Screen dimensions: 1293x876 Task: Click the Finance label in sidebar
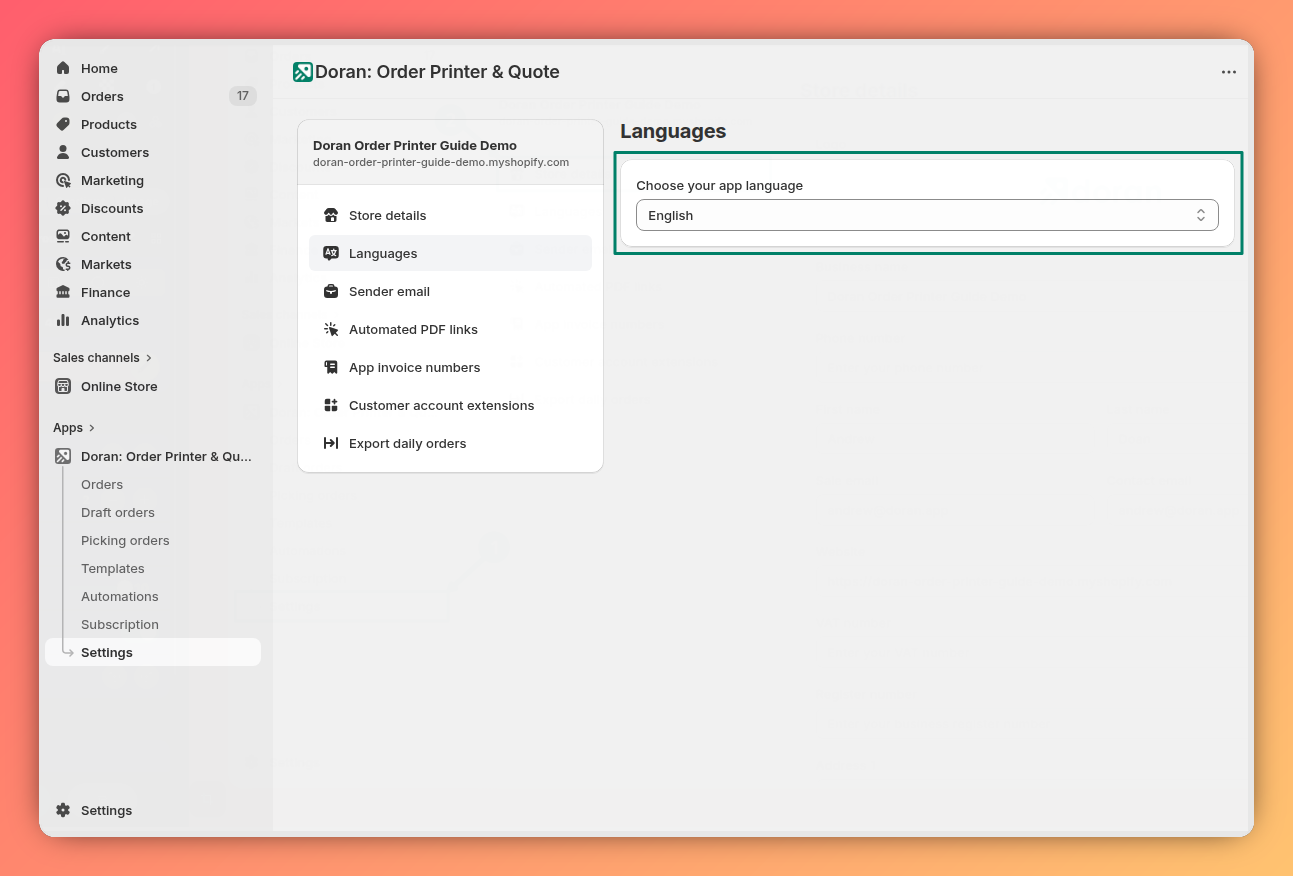pyautogui.click(x=106, y=292)
